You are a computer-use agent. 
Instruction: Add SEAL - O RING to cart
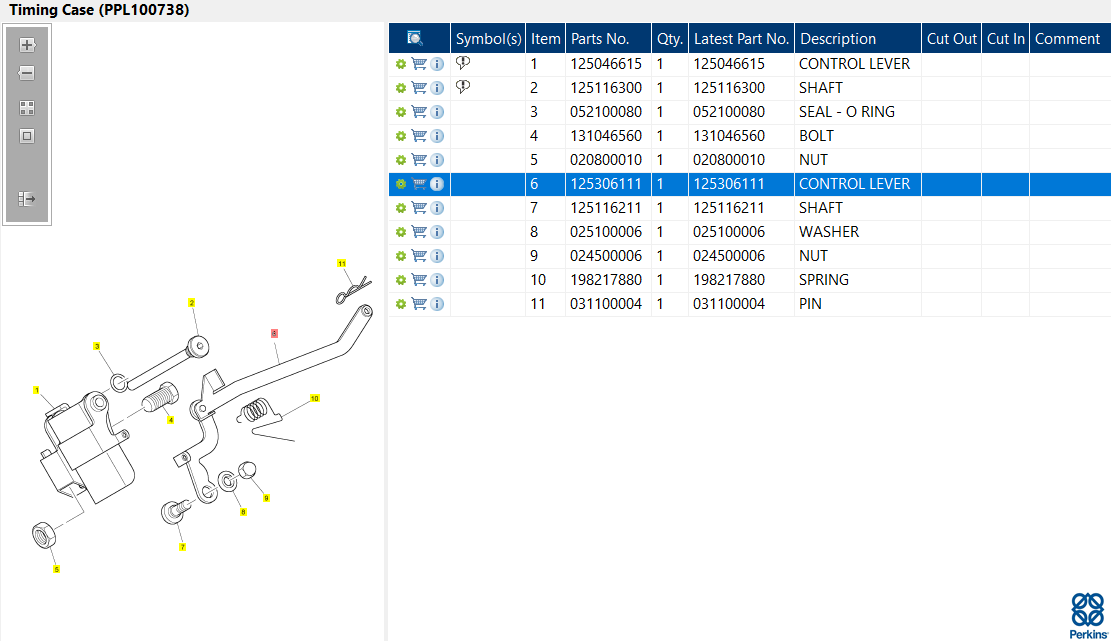pyautogui.click(x=419, y=112)
